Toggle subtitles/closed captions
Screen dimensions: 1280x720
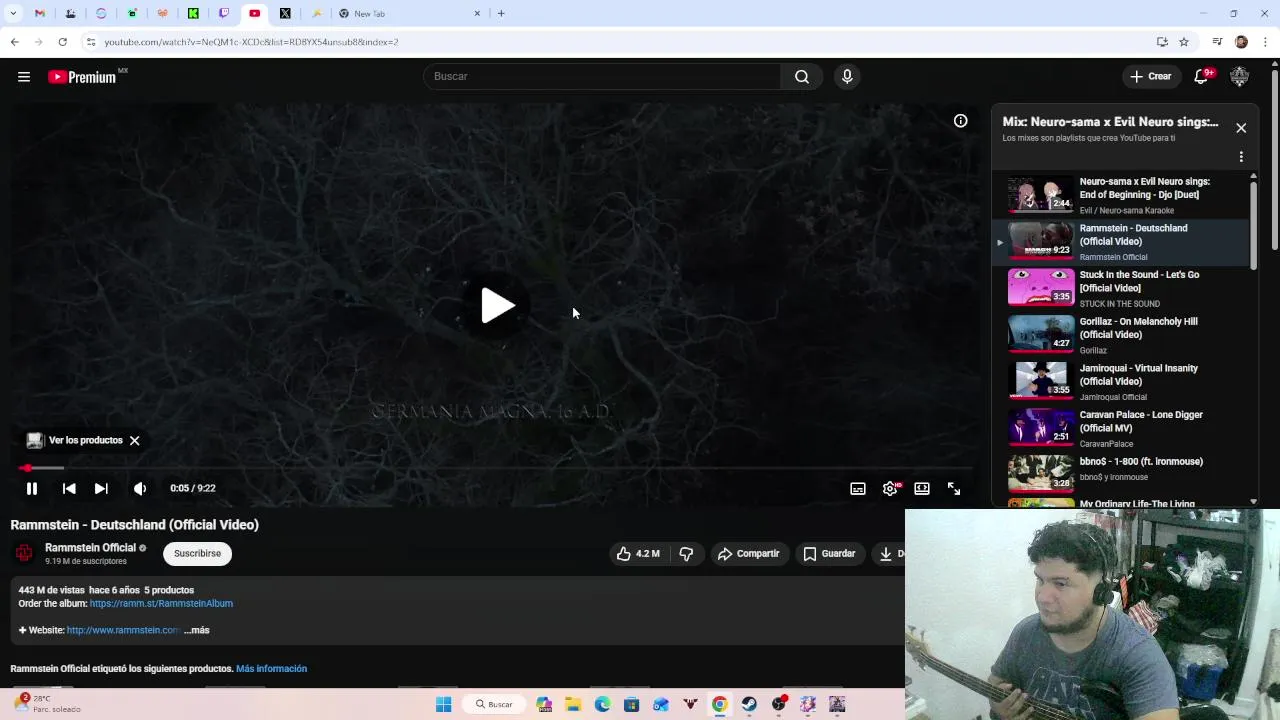[x=858, y=488]
